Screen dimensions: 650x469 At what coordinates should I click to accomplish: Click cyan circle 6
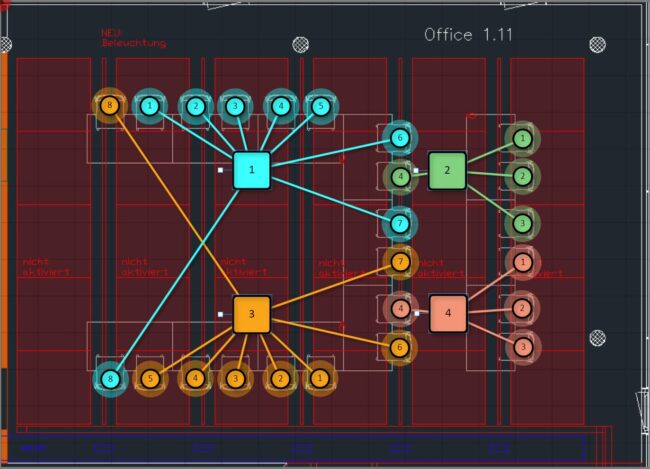tap(400, 138)
